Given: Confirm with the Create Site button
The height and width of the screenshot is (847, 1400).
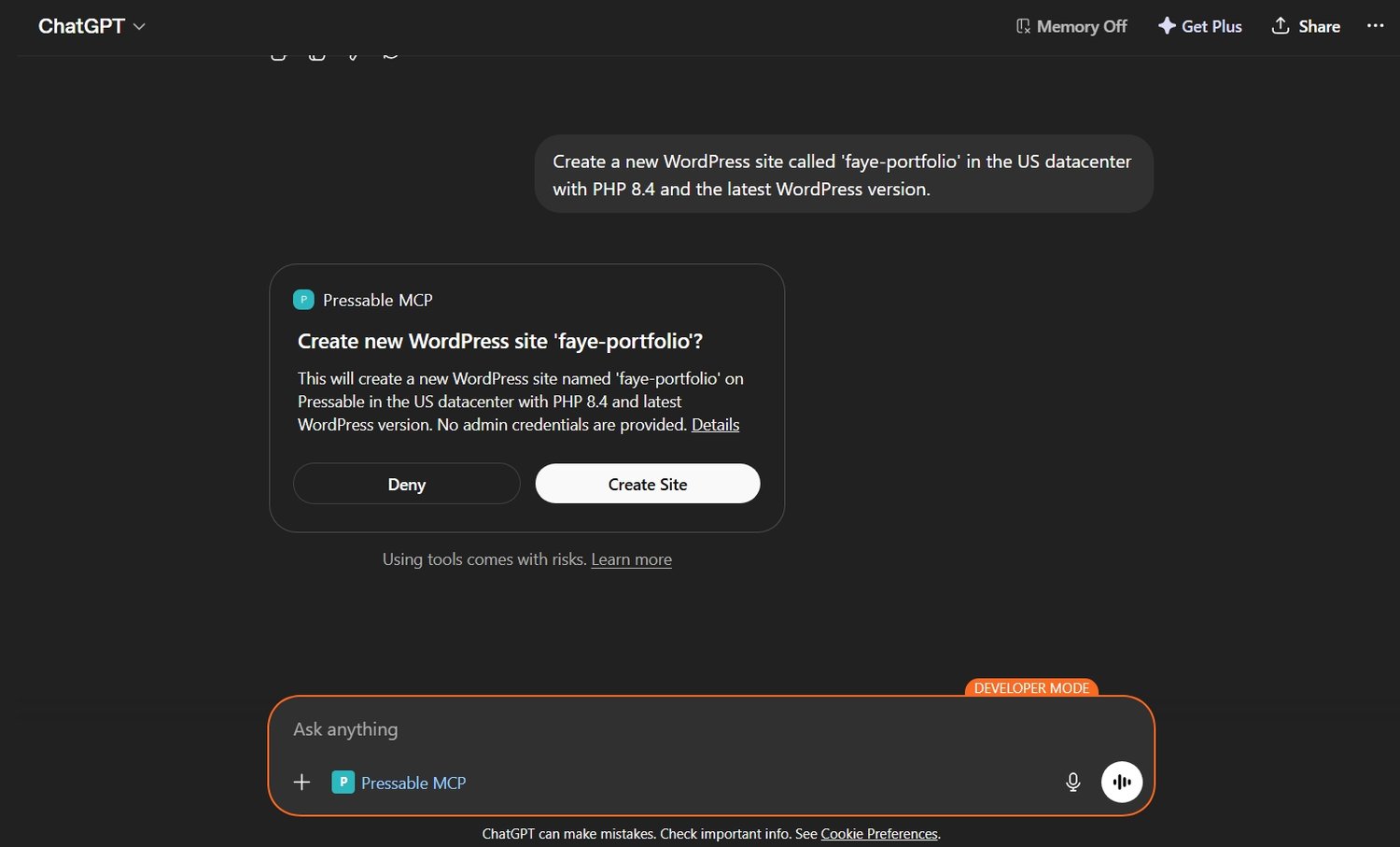Looking at the screenshot, I should (648, 484).
